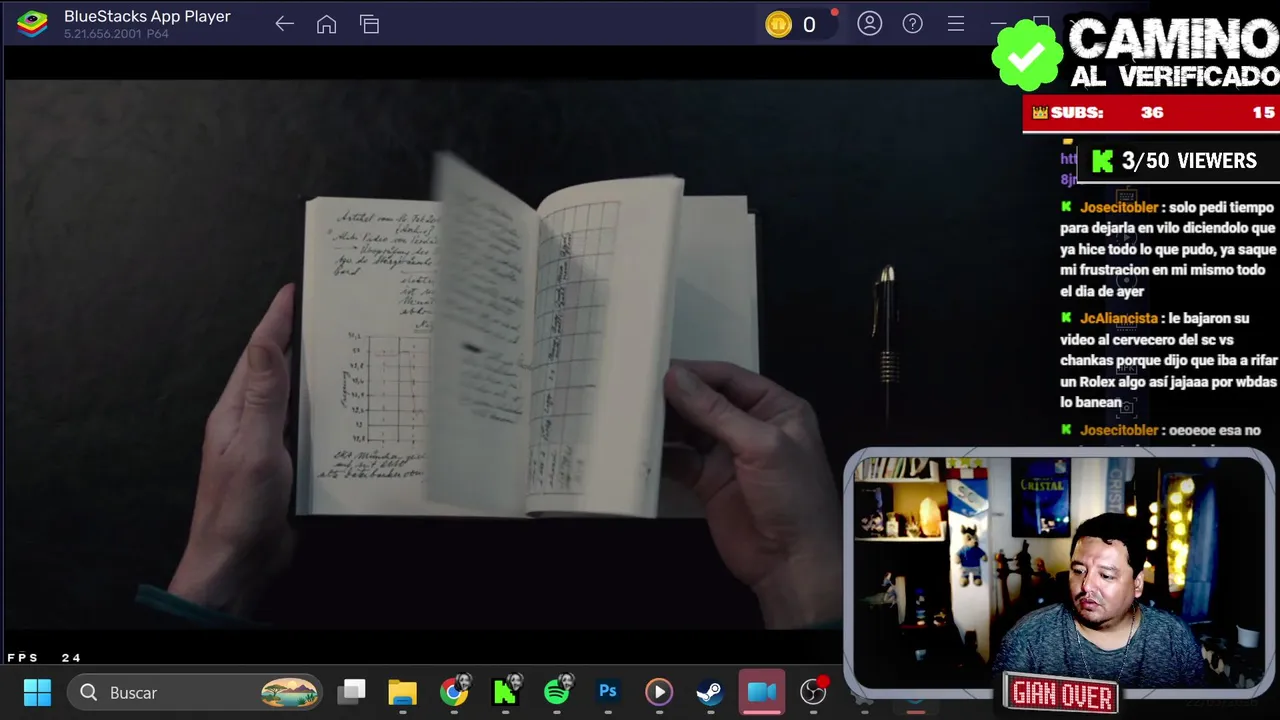Open Spotify from the taskbar
Screen dimensions: 1280x720
(558, 692)
